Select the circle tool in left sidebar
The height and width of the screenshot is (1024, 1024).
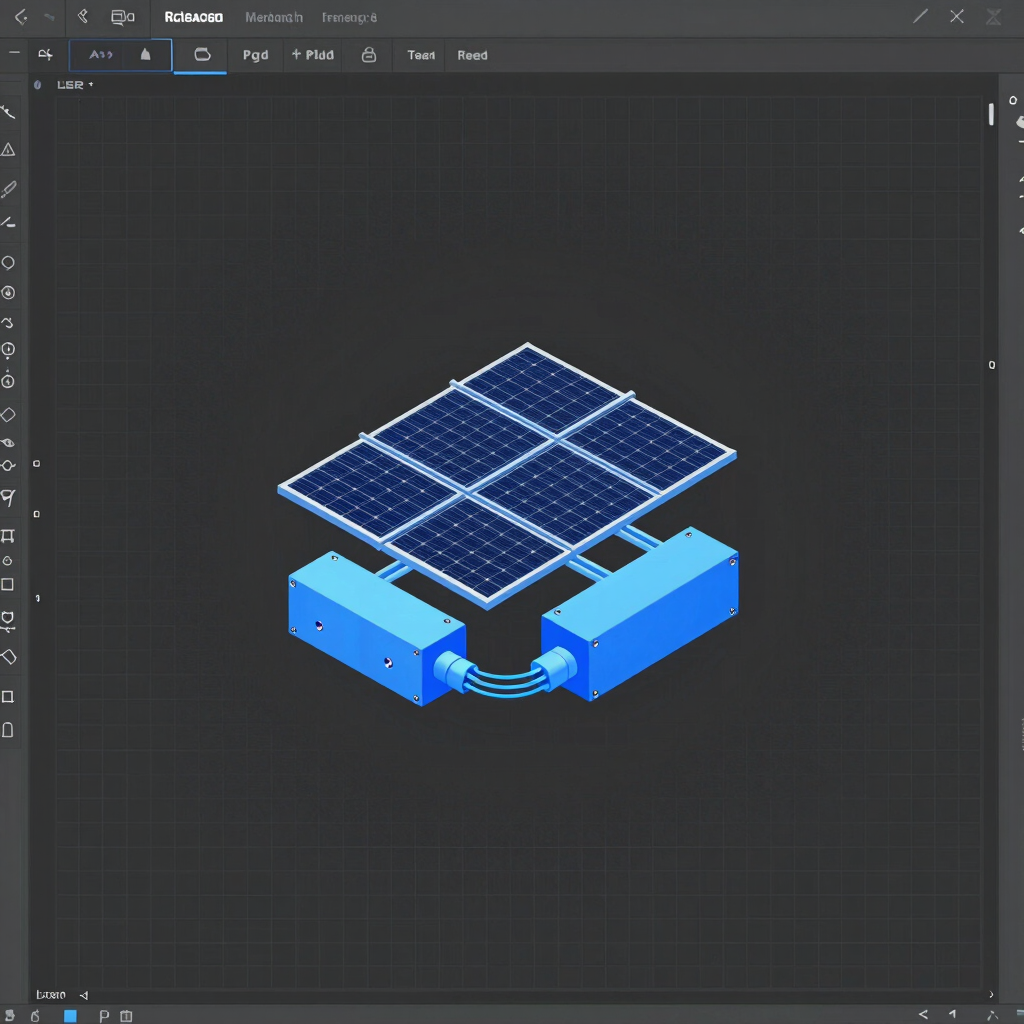click(x=8, y=263)
